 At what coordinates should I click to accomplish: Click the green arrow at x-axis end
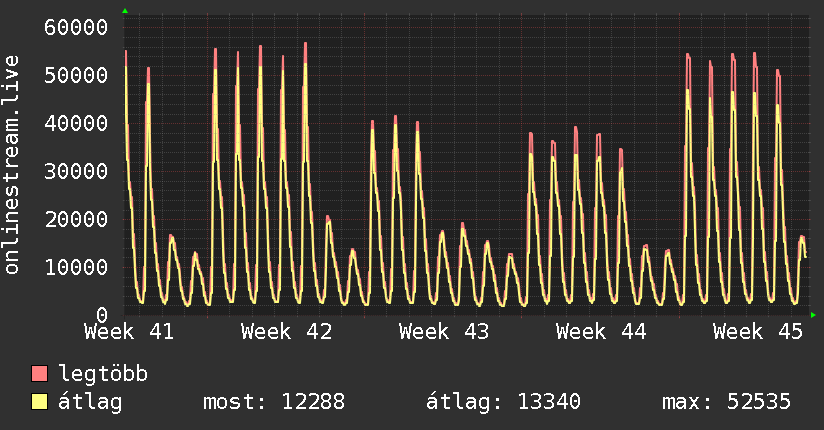coord(813,315)
